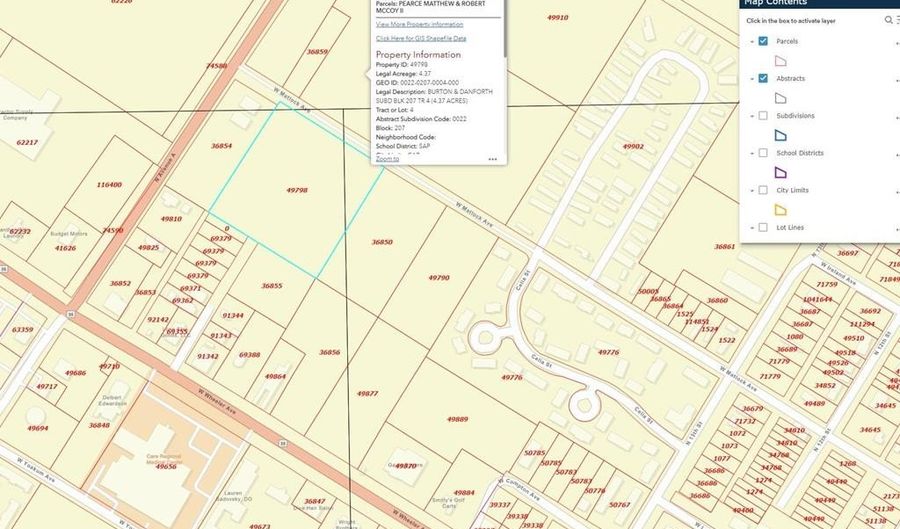
Task: Open the popup's three-dot more options menu
Action: pos(492,159)
